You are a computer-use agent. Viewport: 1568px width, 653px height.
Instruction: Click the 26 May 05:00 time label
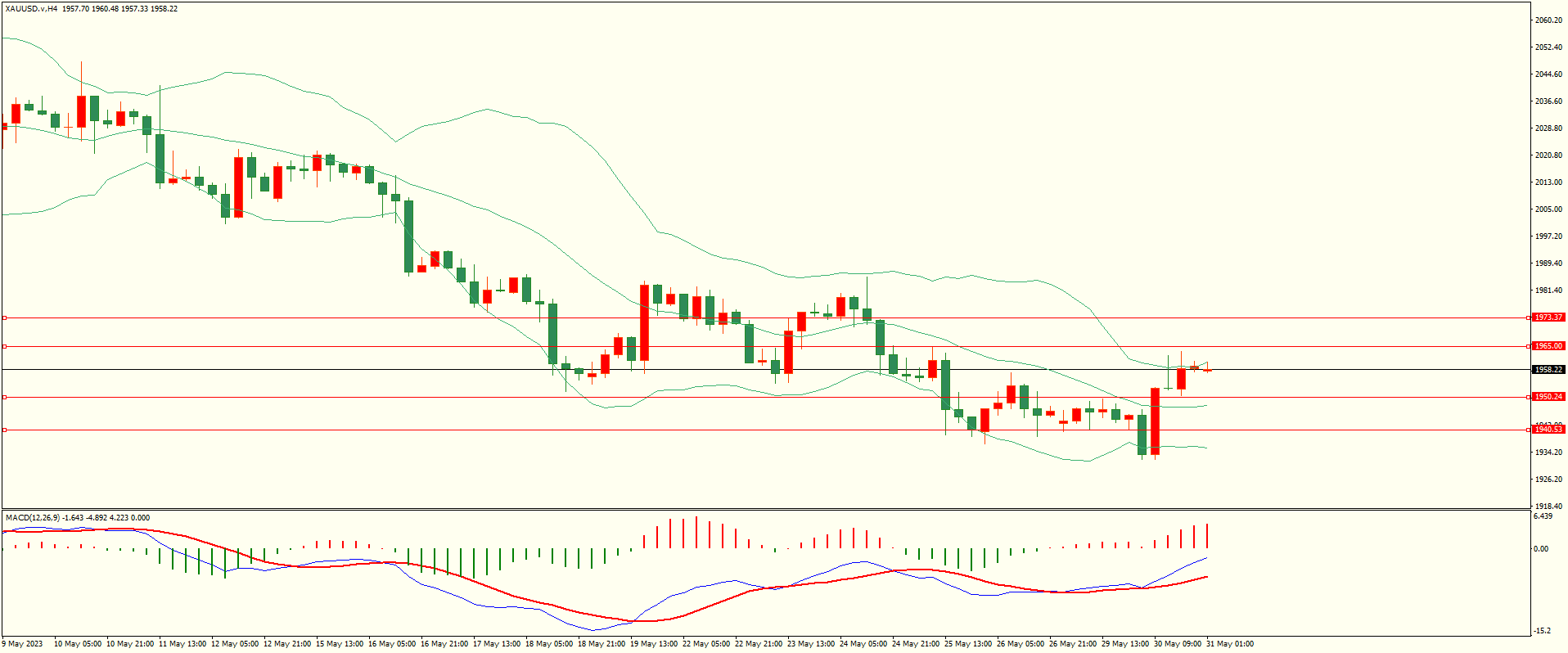tap(1021, 644)
